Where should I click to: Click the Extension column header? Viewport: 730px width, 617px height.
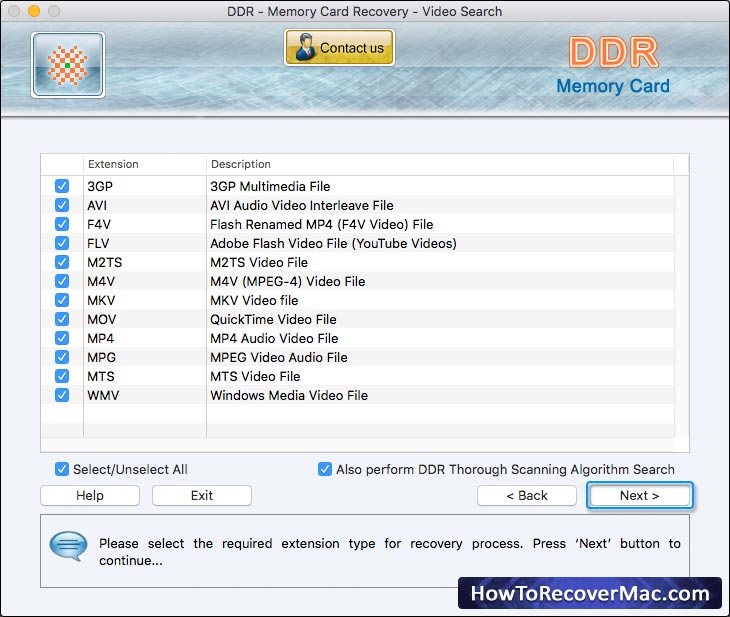coord(145,164)
